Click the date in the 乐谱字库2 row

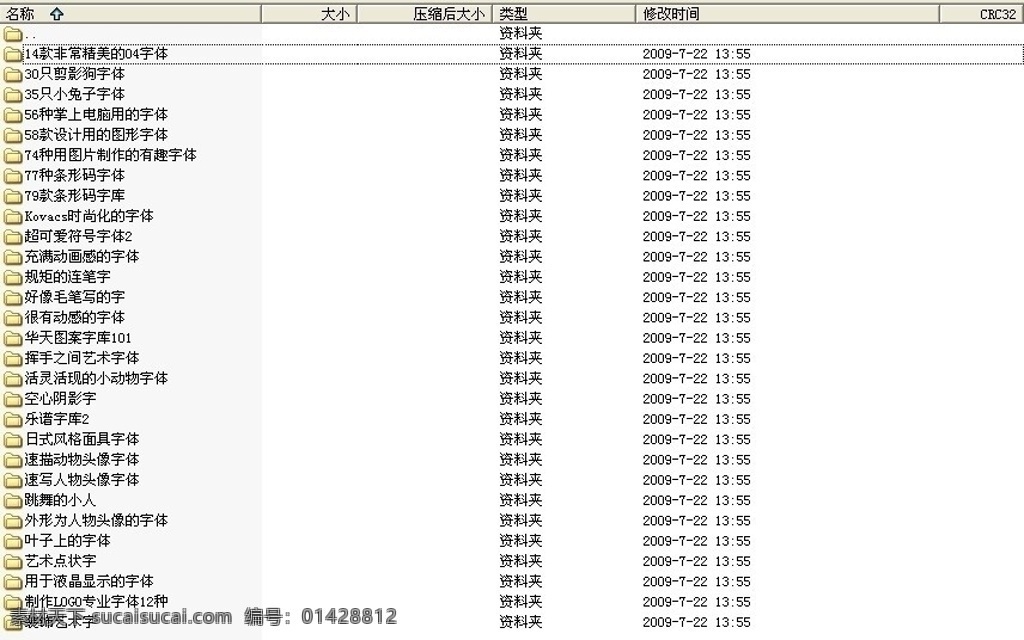tap(696, 419)
